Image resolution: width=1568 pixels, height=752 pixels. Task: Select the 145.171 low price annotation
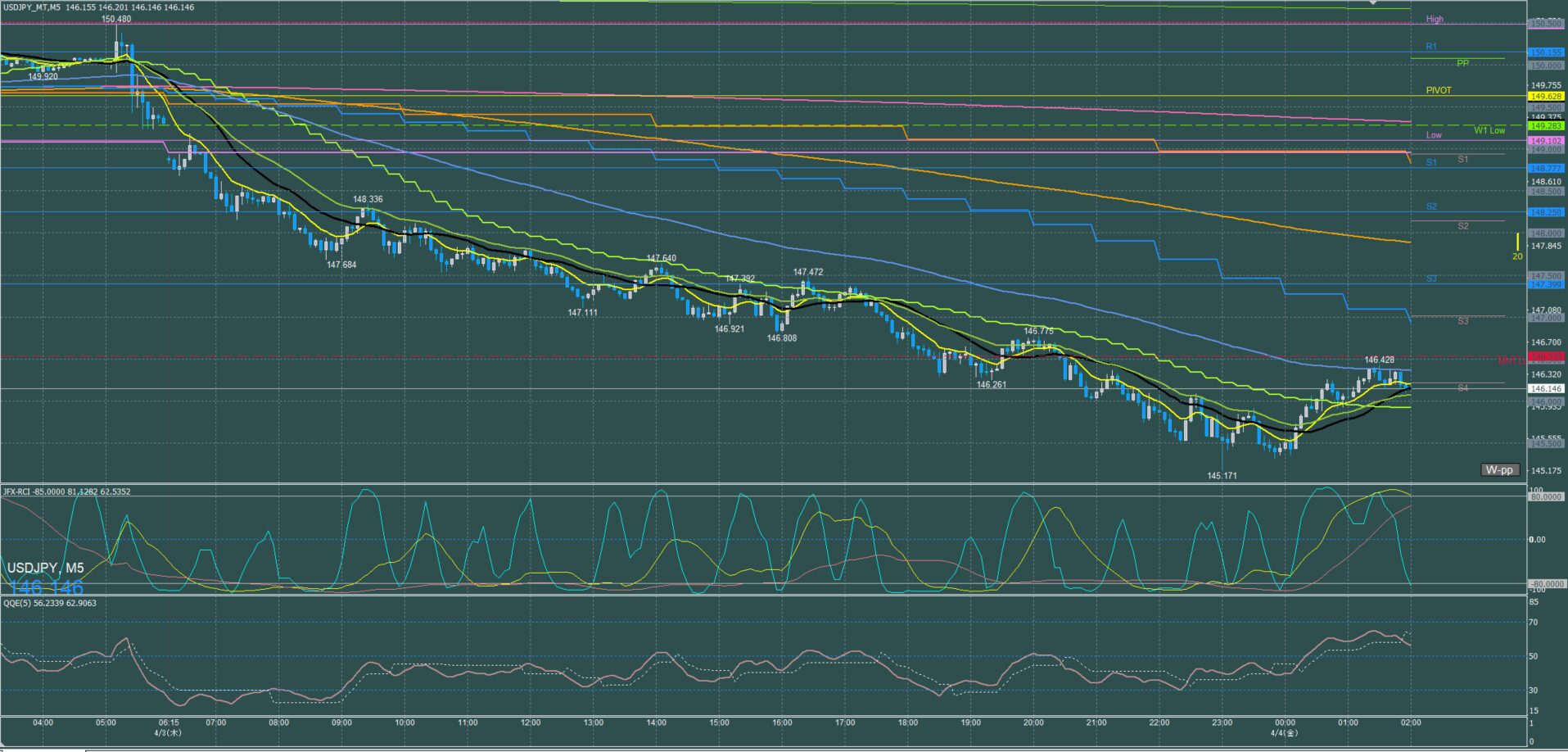click(x=1222, y=475)
